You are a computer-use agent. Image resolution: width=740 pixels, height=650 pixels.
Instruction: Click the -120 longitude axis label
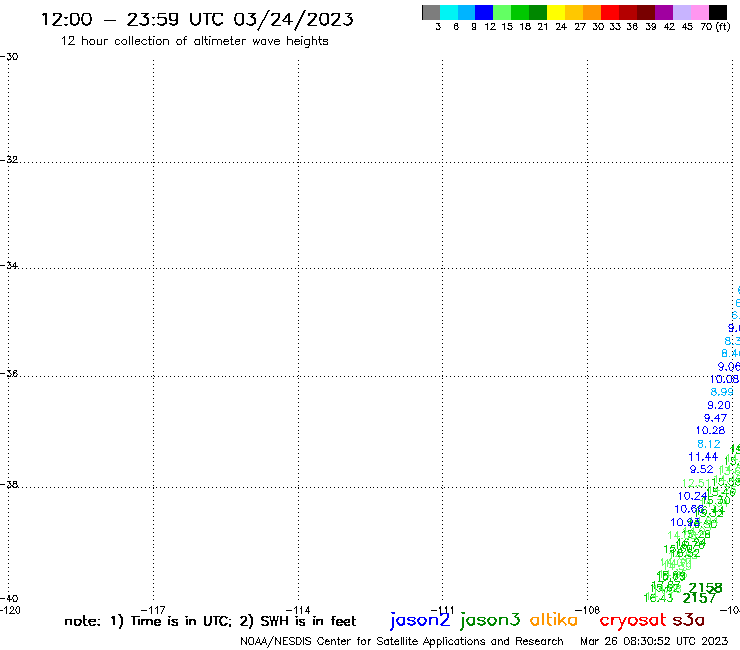click(x=10, y=610)
